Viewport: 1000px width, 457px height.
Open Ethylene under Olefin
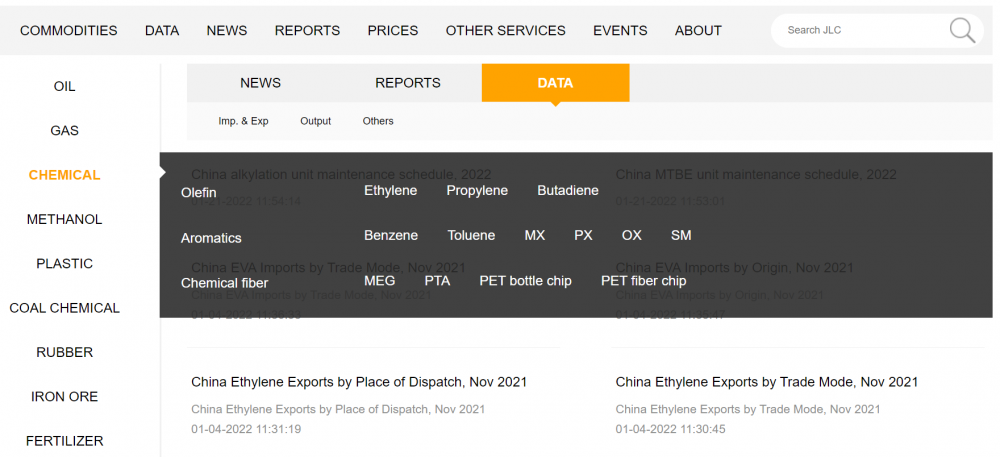click(x=390, y=191)
